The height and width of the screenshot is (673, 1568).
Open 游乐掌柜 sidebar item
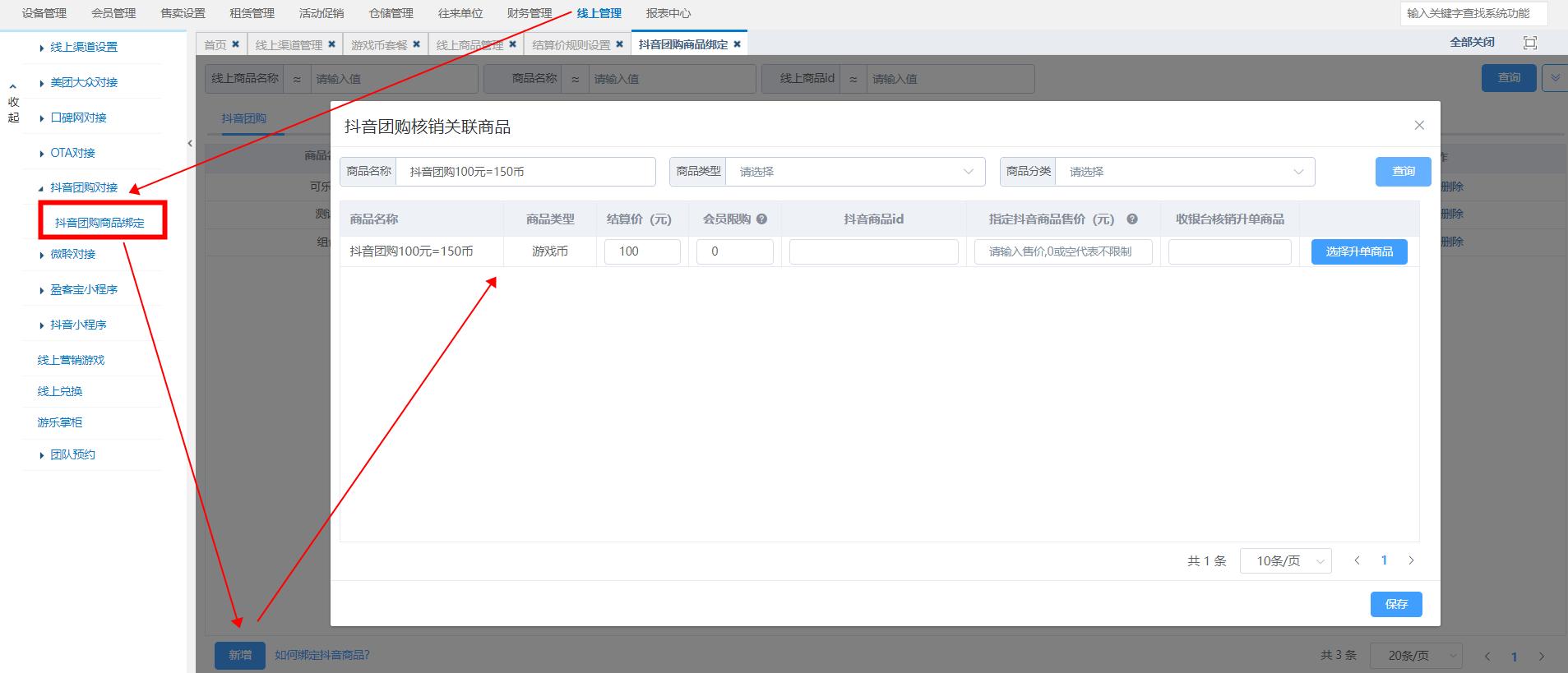59,422
